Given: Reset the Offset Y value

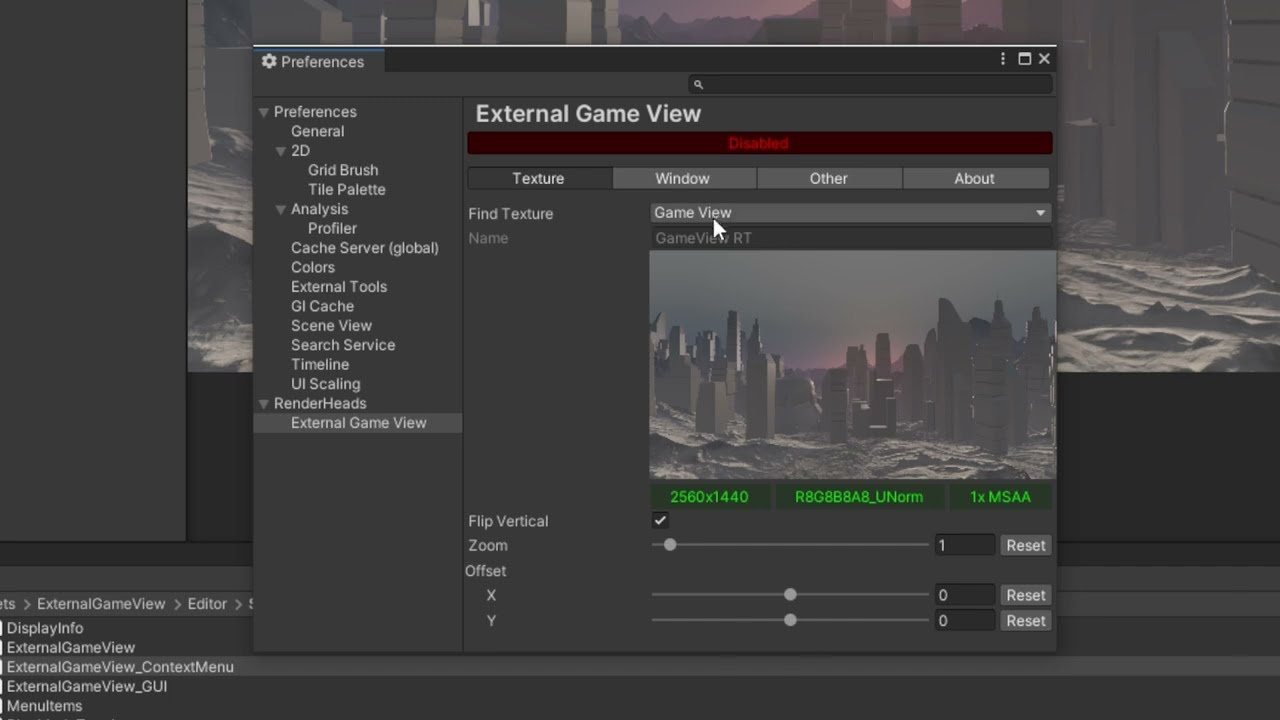Looking at the screenshot, I should (1025, 620).
